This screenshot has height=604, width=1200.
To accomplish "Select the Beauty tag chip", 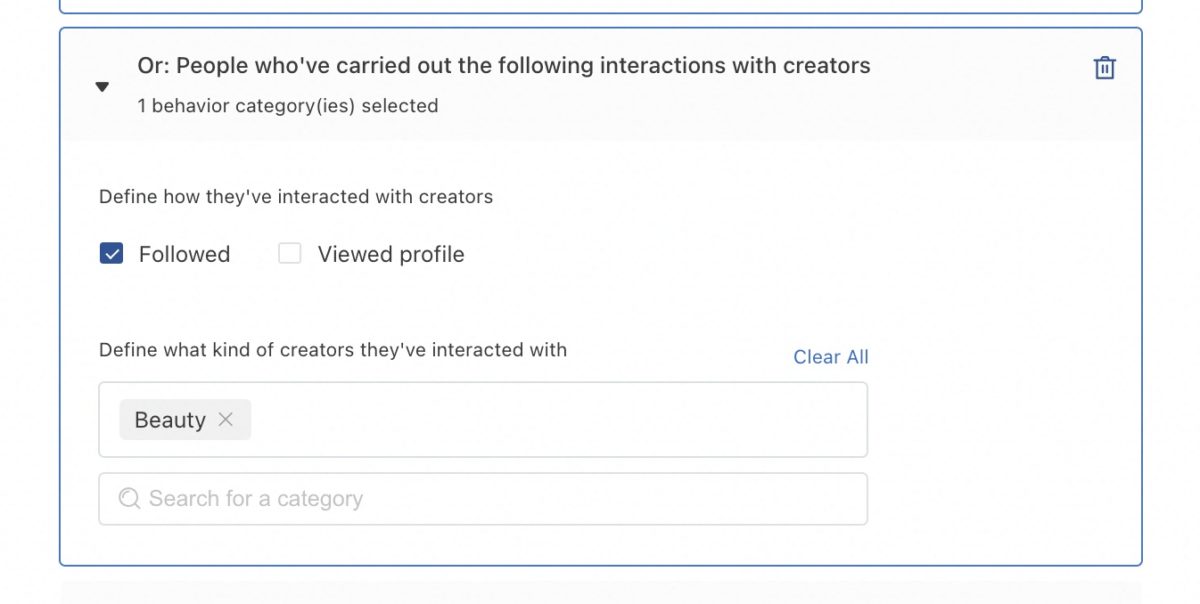I will coord(170,420).
